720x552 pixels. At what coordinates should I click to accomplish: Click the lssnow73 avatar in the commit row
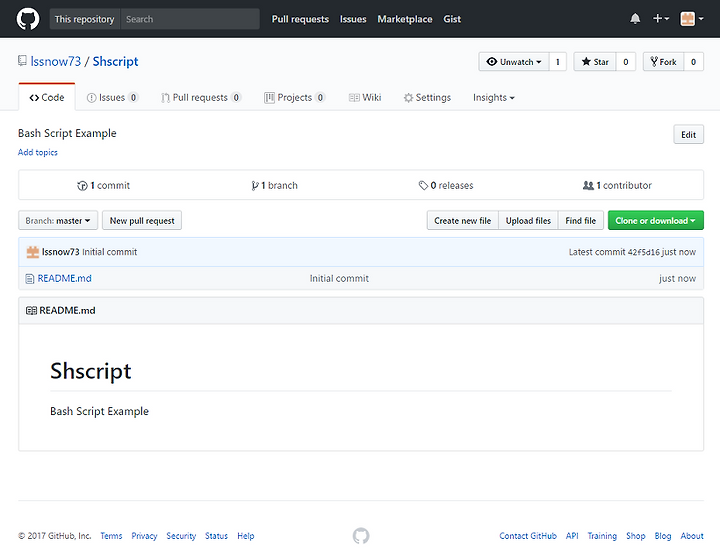[33, 252]
